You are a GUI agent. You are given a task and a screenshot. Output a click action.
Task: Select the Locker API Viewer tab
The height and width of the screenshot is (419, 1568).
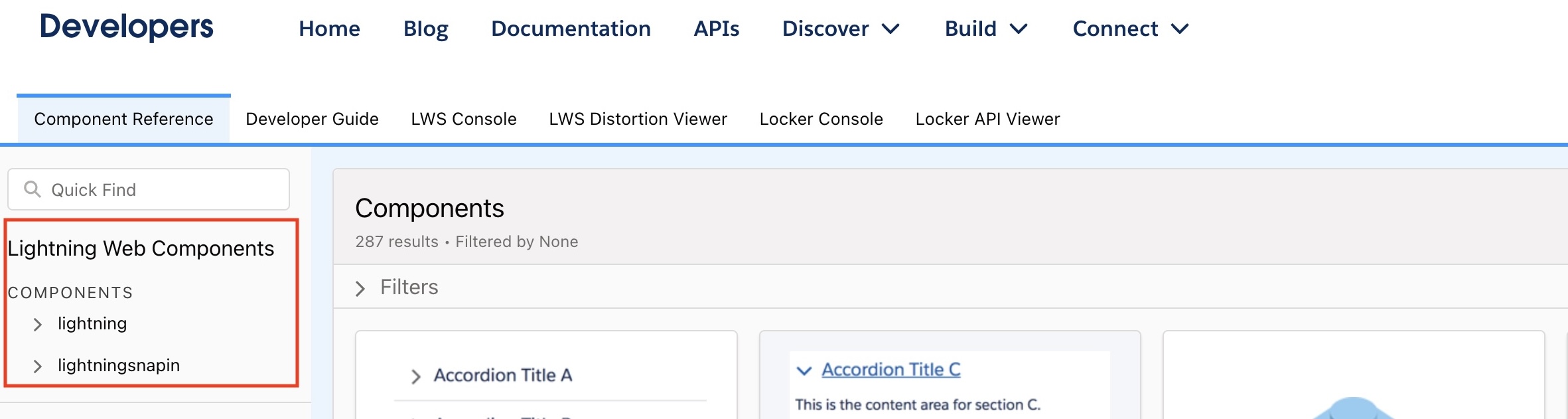coord(987,119)
